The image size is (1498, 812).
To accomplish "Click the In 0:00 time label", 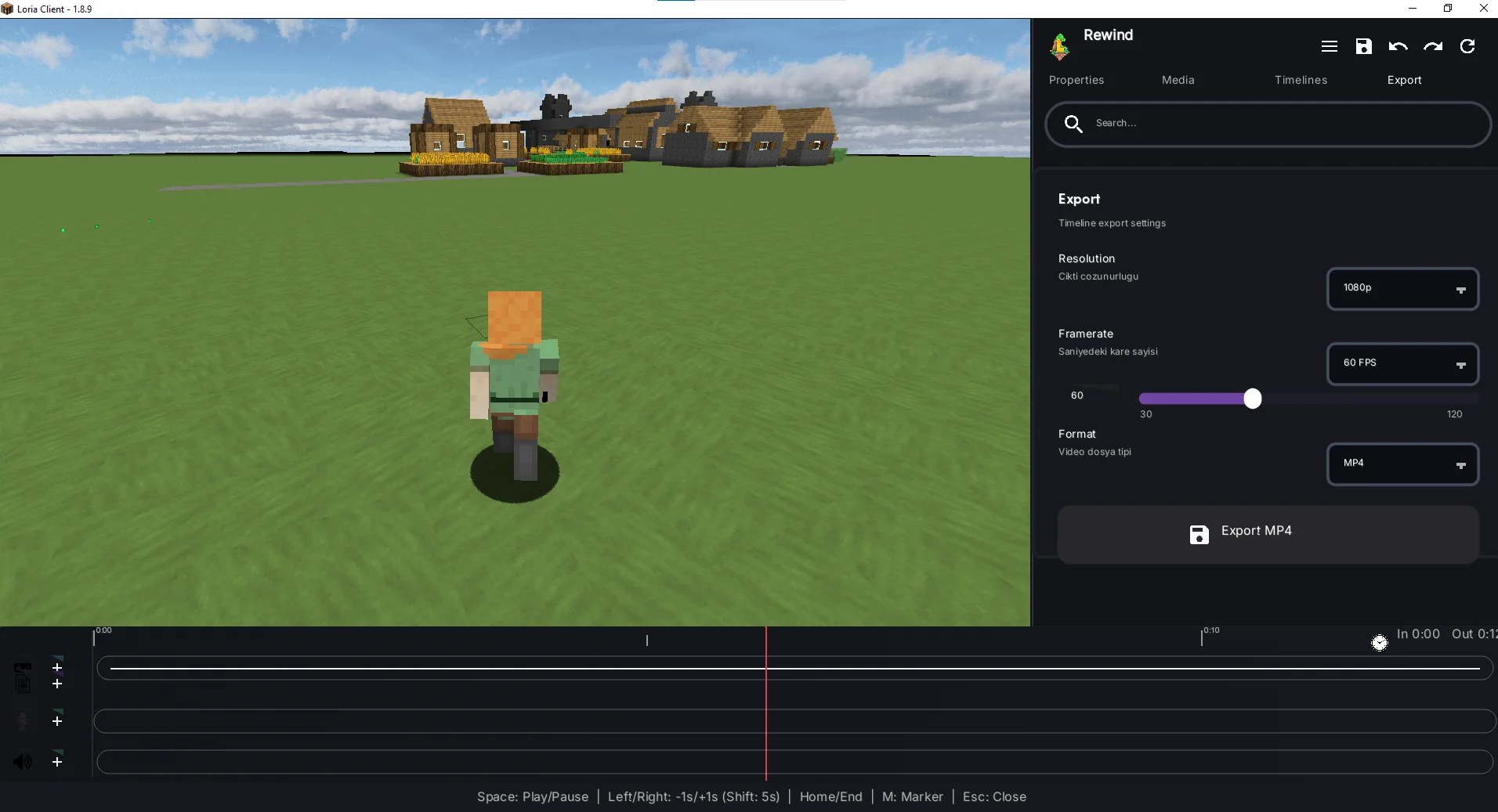I will pyautogui.click(x=1418, y=634).
